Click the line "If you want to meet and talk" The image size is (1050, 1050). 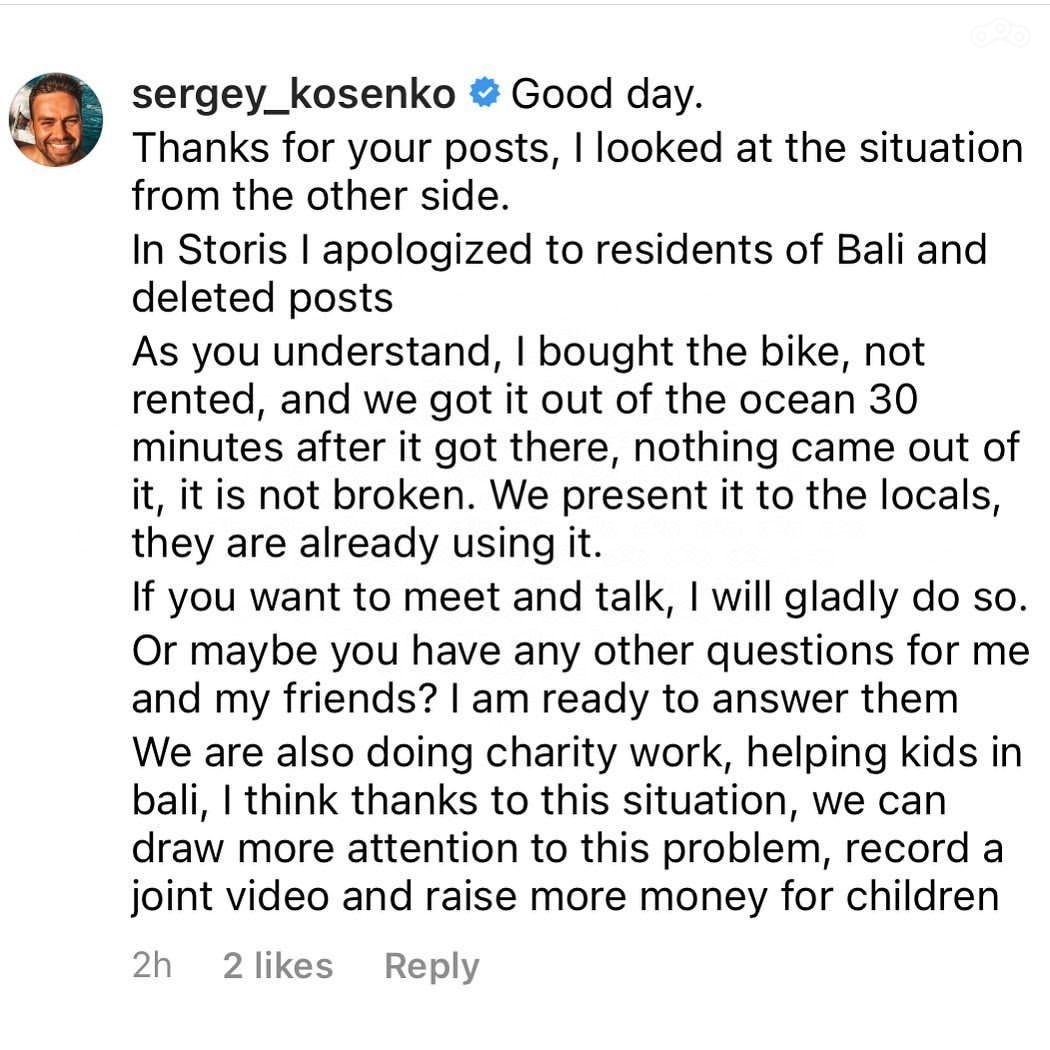click(578, 597)
